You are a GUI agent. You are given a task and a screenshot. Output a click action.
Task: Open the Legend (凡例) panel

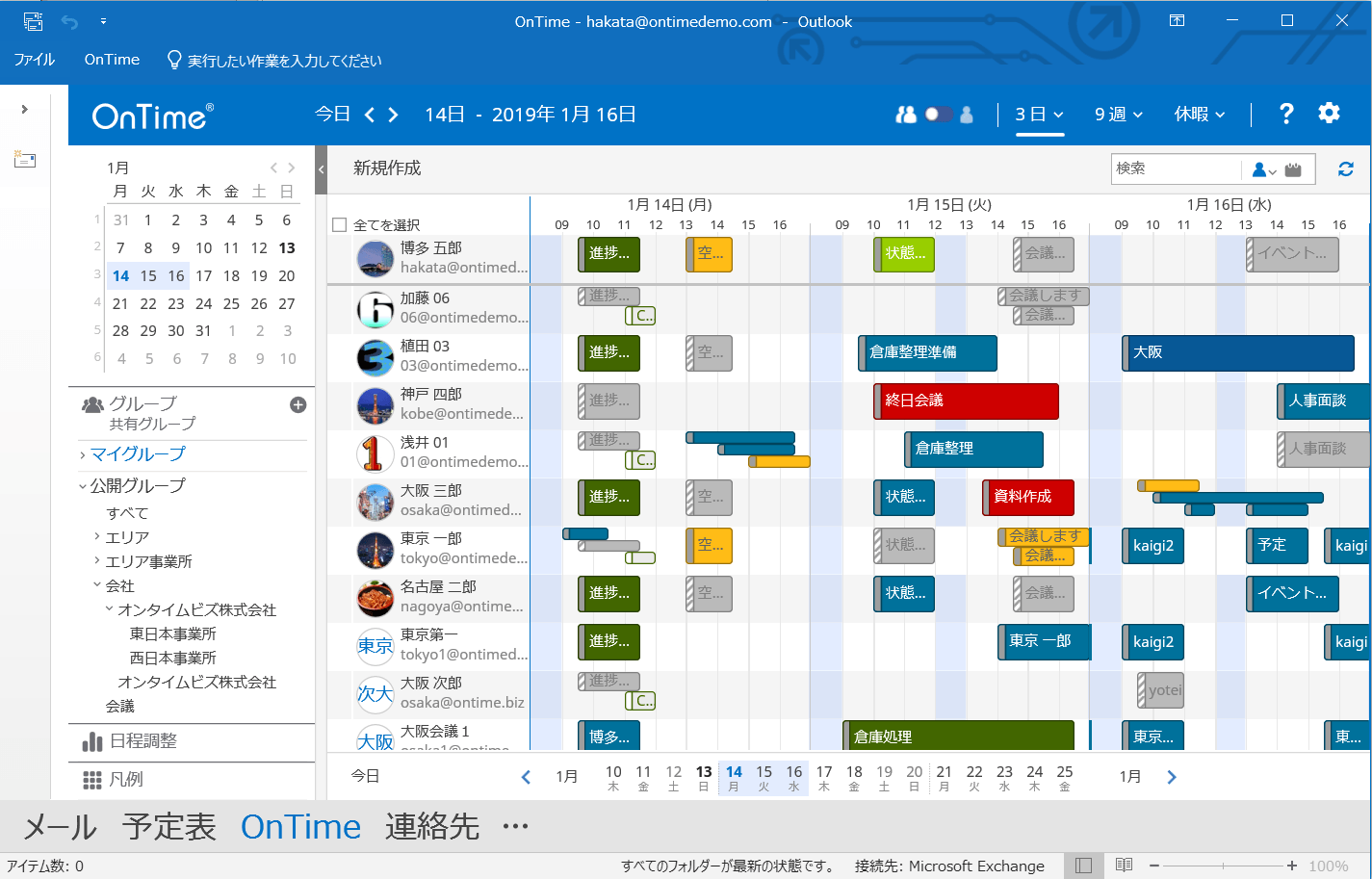tap(125, 779)
